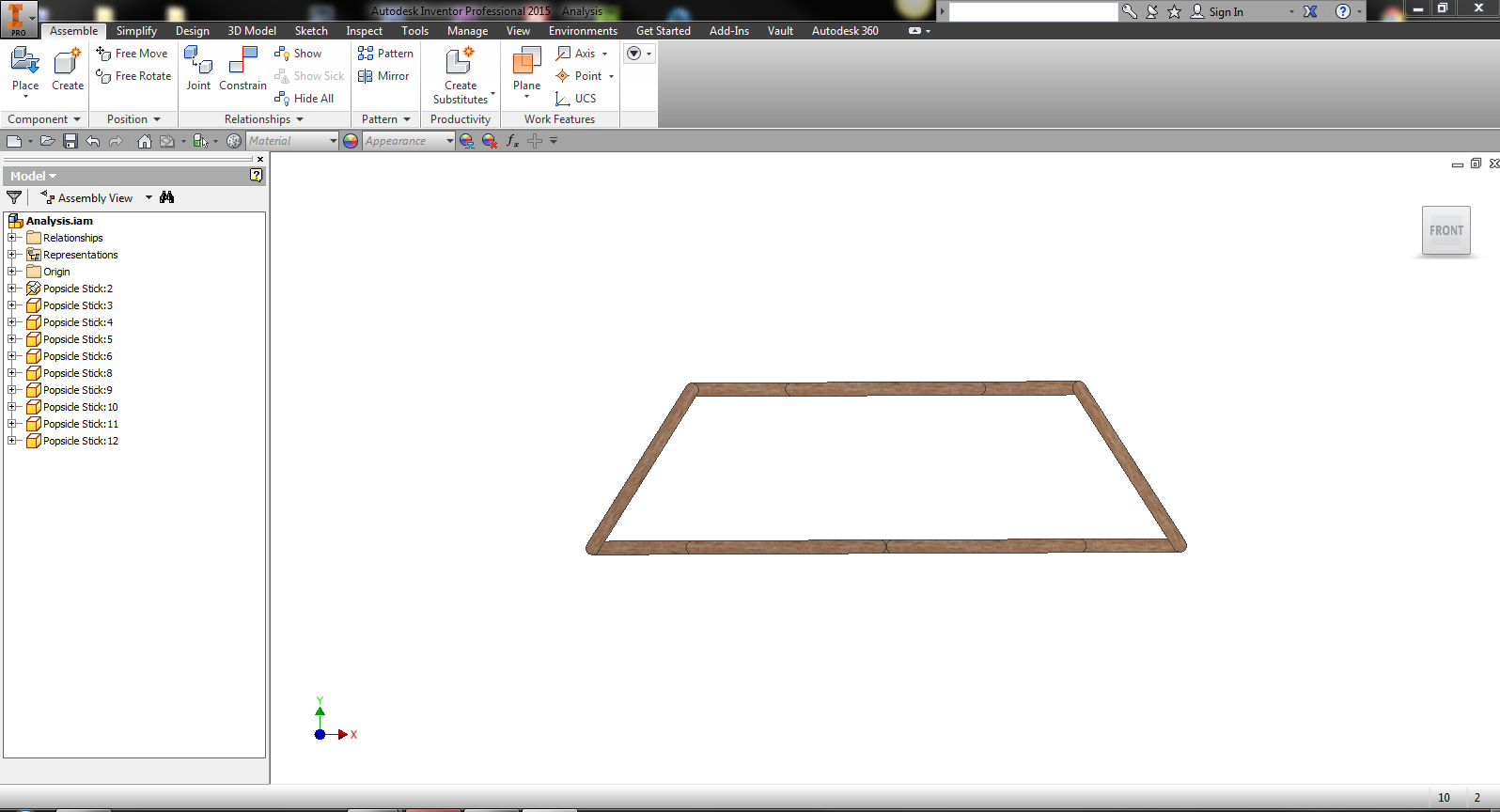Create a work Plane
Viewport: 1500px width, 812px height.
[x=526, y=70]
